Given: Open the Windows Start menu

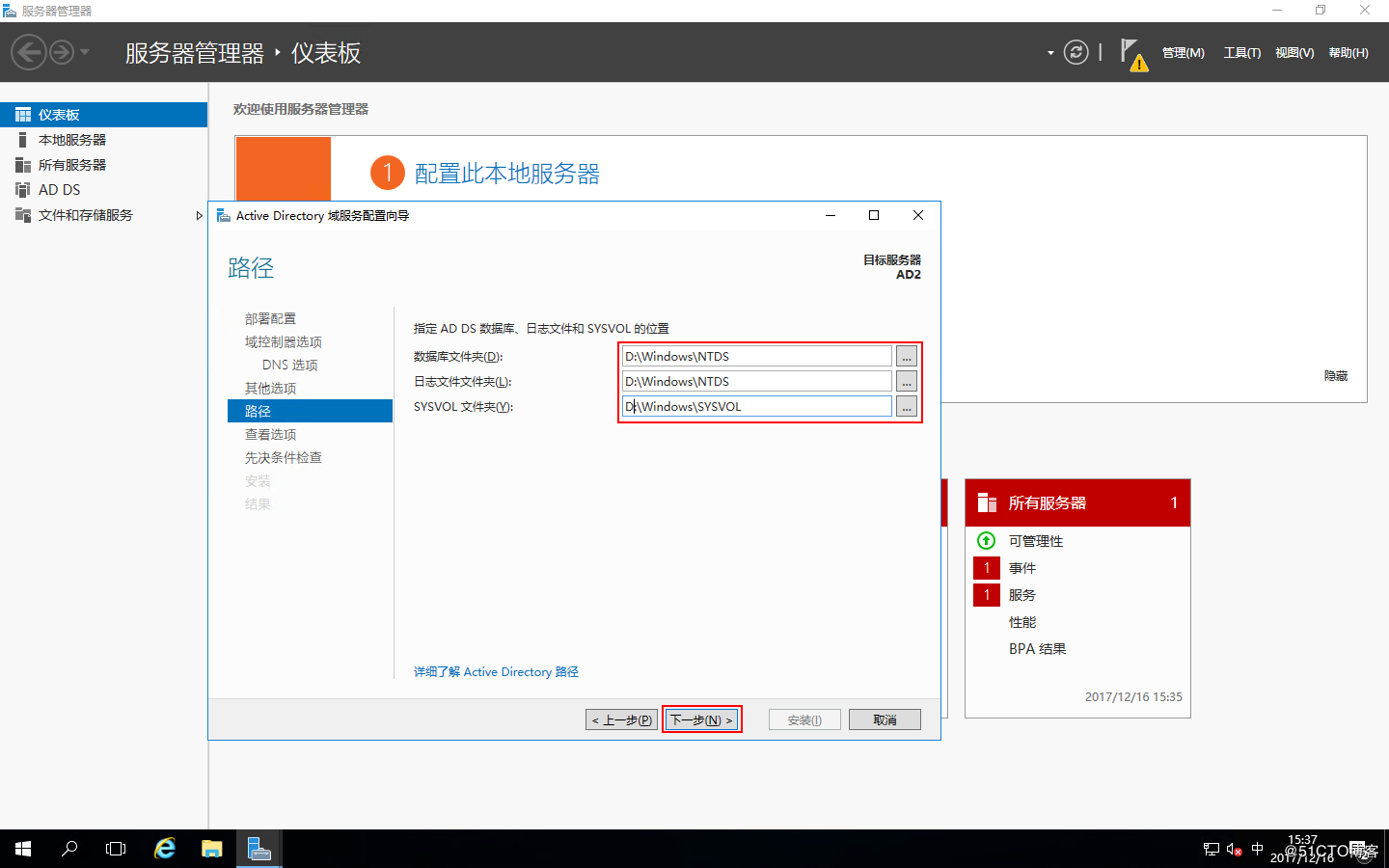Looking at the screenshot, I should [x=23, y=849].
